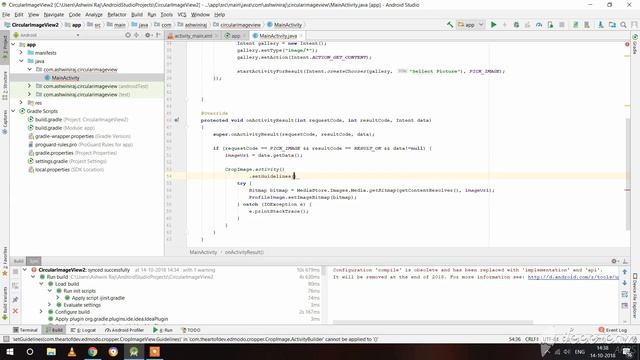Click the red X close icon in Build panel

point(15,311)
